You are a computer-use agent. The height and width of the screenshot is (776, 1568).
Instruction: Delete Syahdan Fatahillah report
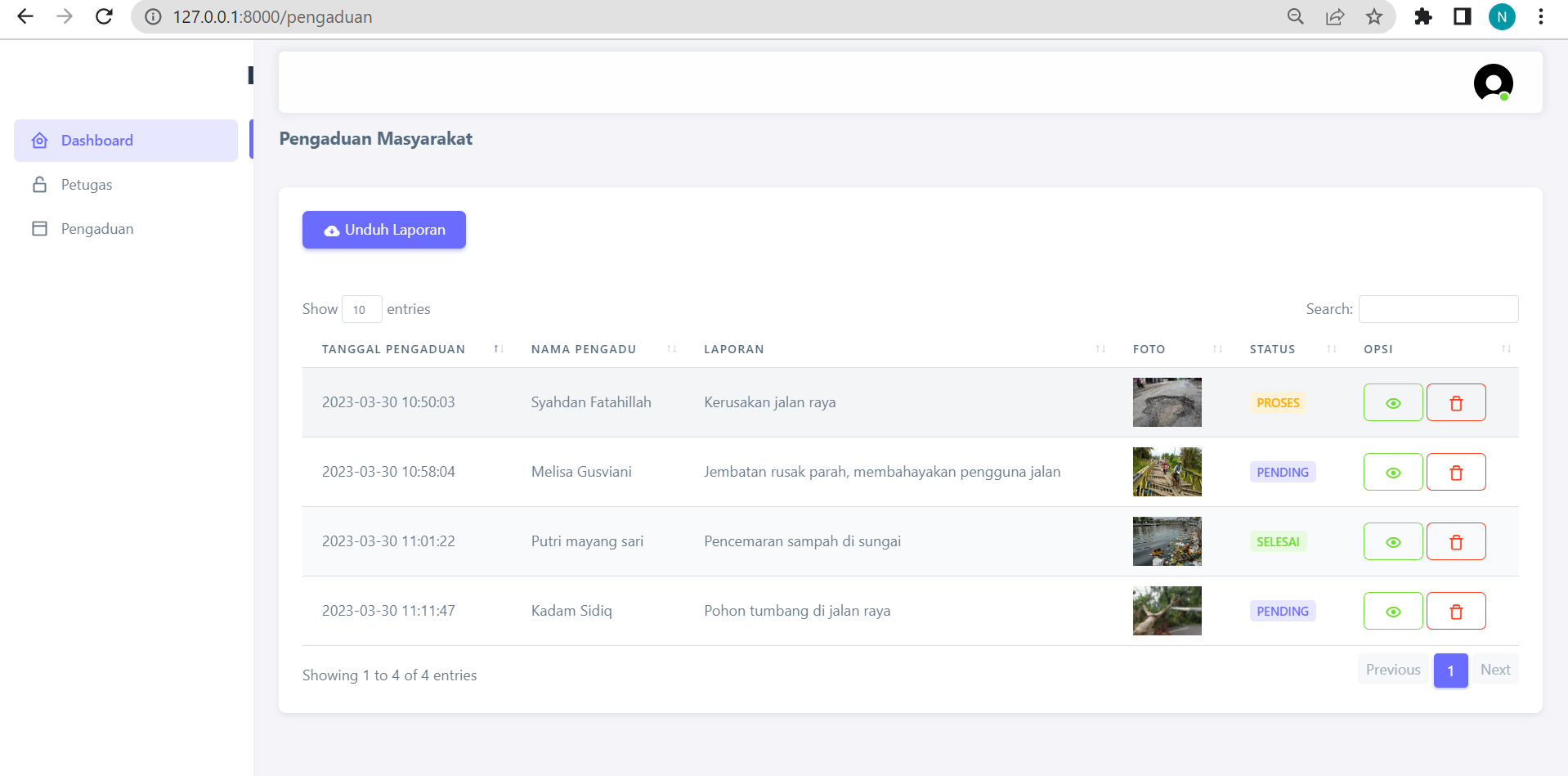tap(1456, 402)
